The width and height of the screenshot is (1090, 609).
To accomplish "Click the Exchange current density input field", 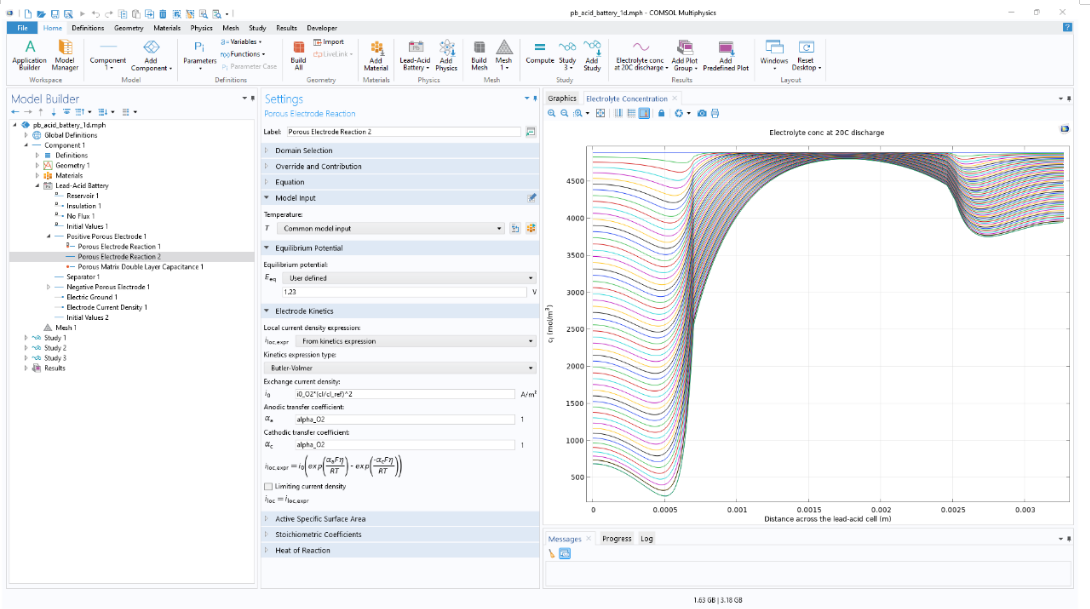I will [405, 394].
